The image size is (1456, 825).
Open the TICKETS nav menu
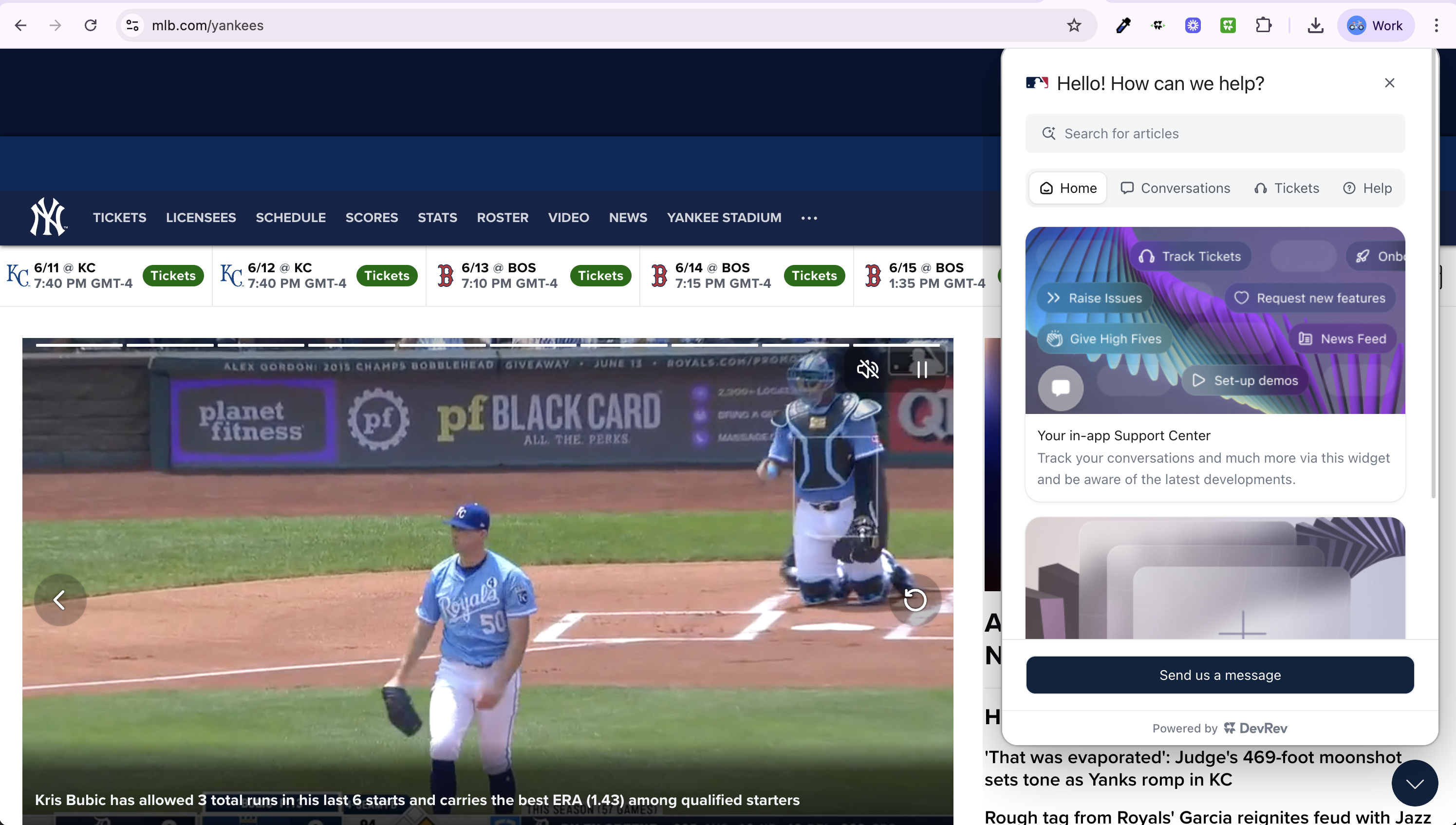click(119, 218)
